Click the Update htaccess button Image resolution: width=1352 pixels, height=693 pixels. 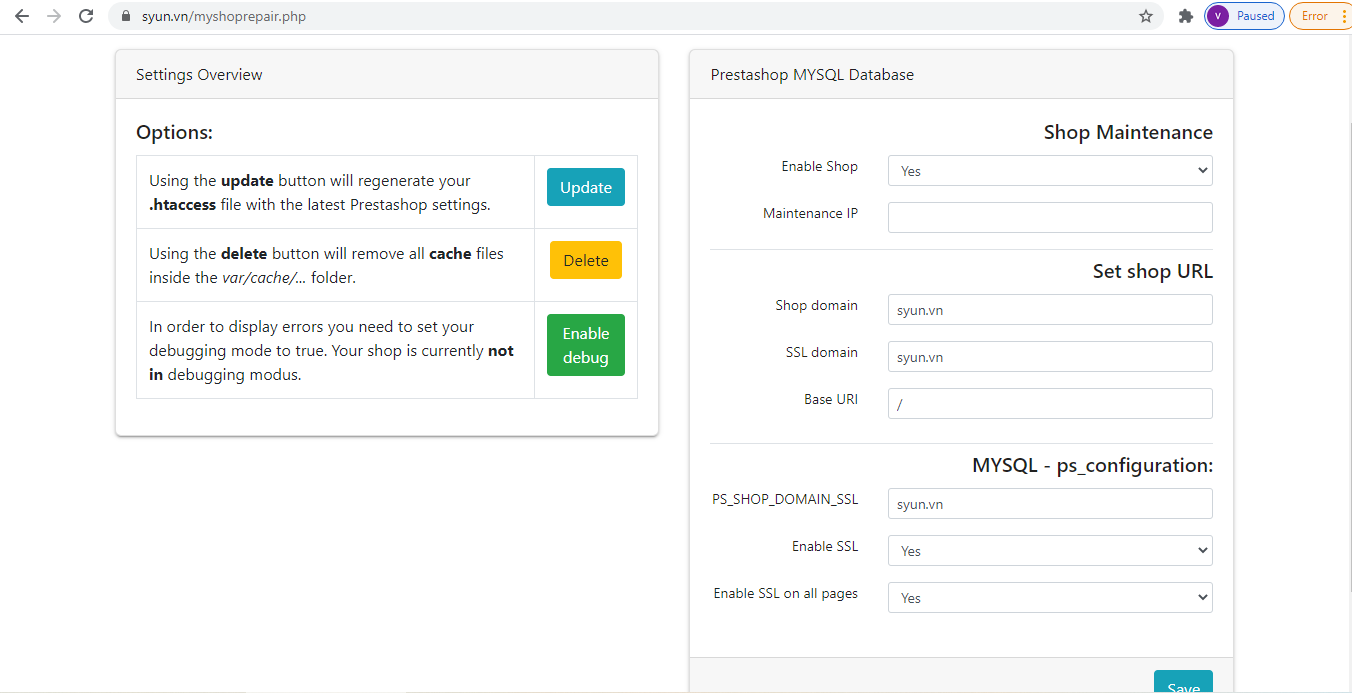(586, 187)
